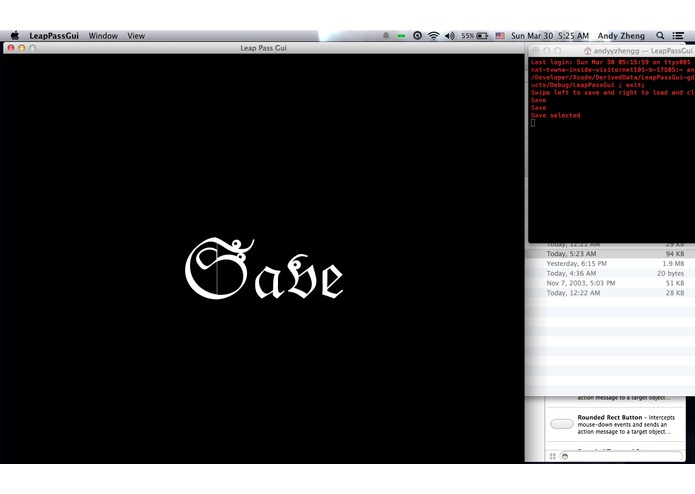Image resolution: width=695 pixels, height=494 pixels.
Task: Open Notification Center list icon
Action: [x=678, y=35]
